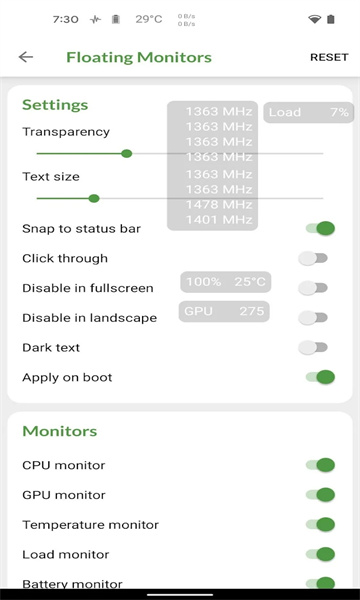Viewport: 360px width, 600px height.
Task: Turn off Apply on boot
Action: click(320, 377)
